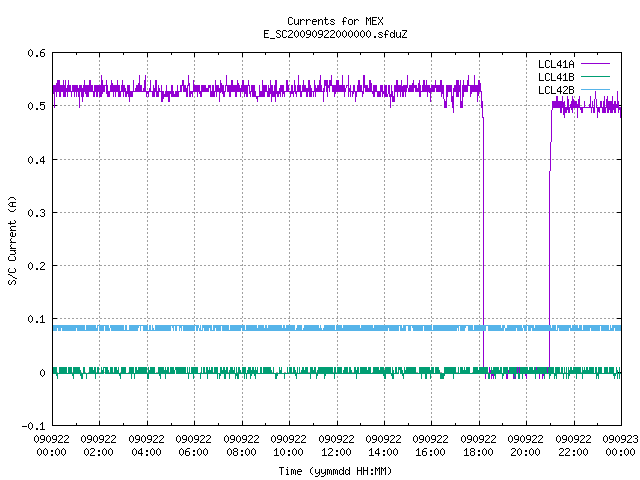
Task: Click the 090922 12:00 x-axis tick label
Action: (x=336, y=446)
